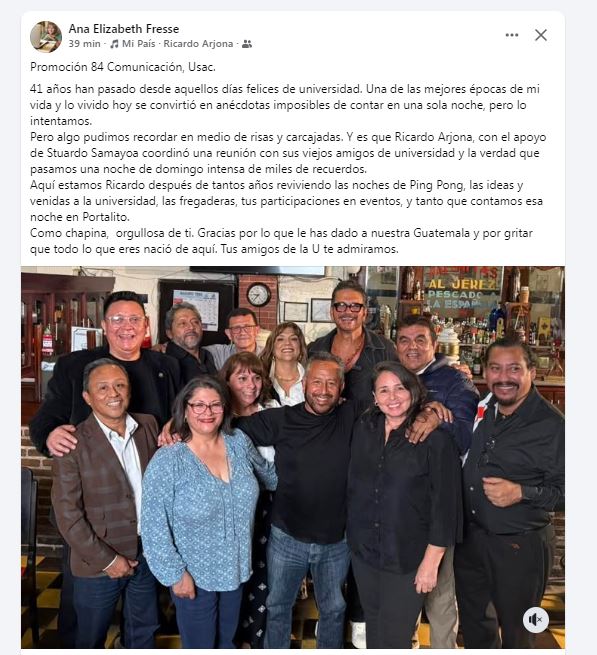The image size is (597, 655).
Task: Click the AL JEREZ sign in the photo
Action: (x=462, y=284)
